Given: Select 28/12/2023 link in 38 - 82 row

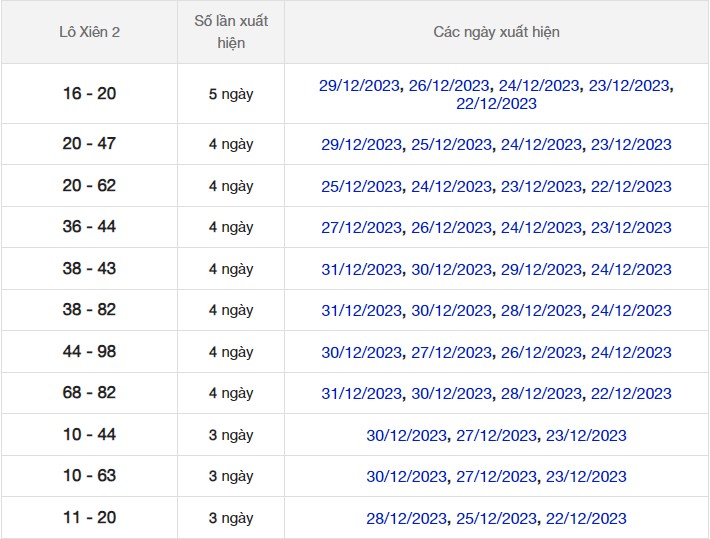Looking at the screenshot, I should (x=541, y=311).
